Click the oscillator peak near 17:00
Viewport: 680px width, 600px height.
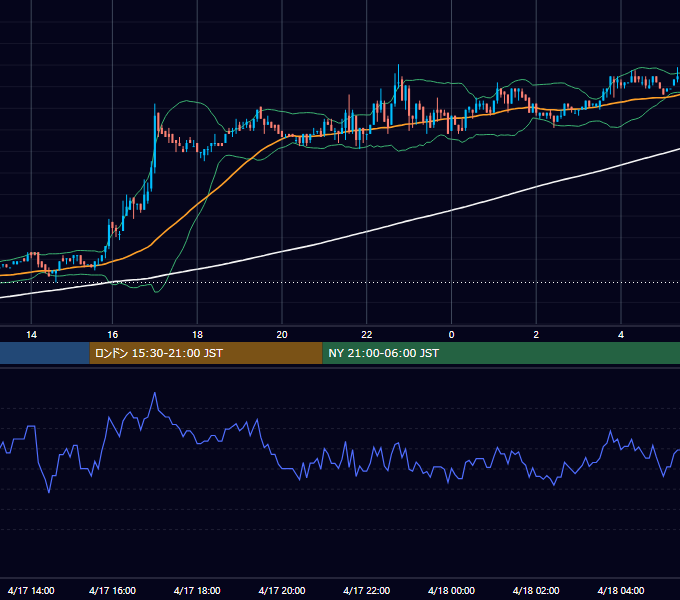pos(155,393)
